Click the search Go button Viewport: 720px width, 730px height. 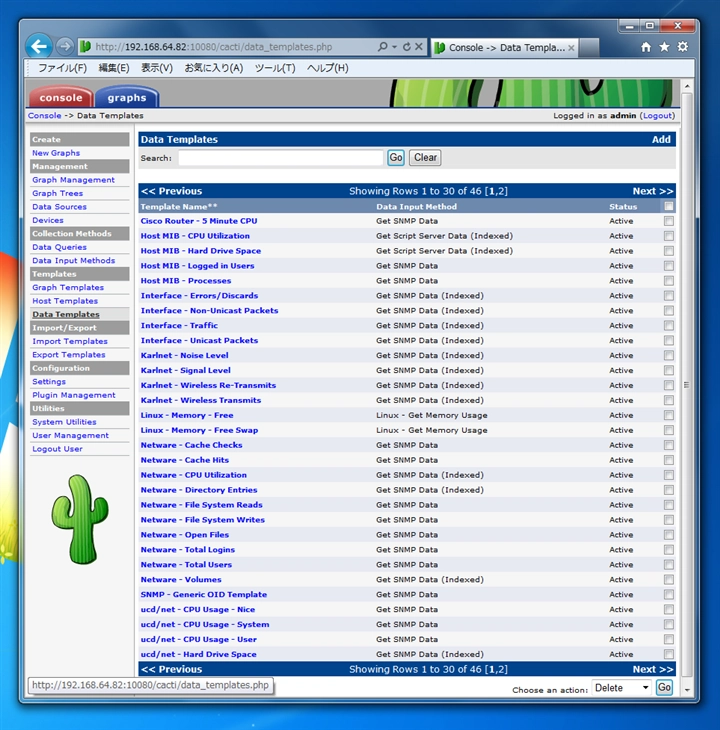tap(396, 157)
